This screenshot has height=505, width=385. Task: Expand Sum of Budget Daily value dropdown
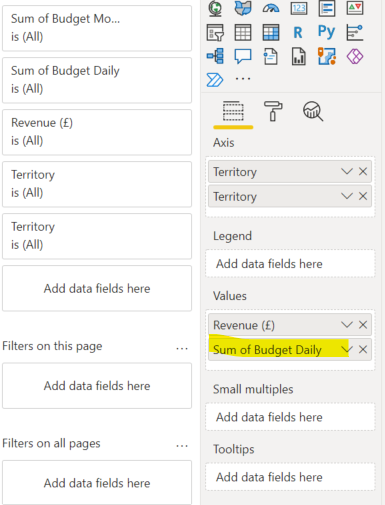[347, 350]
